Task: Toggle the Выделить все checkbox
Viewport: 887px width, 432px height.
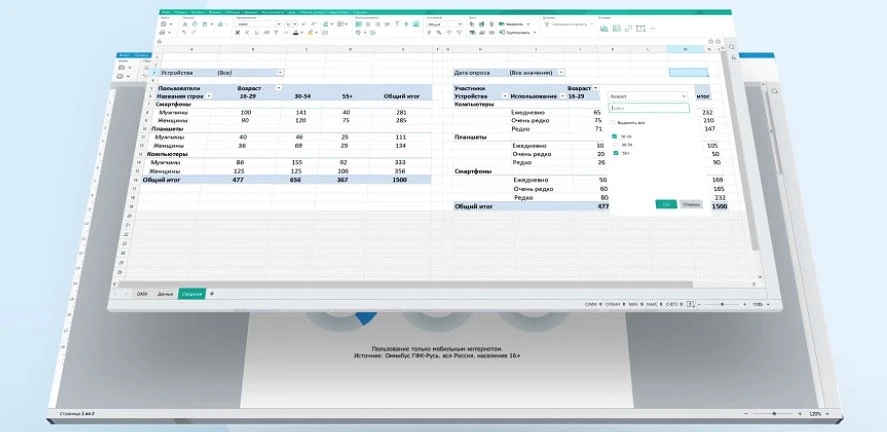Action: [x=614, y=121]
